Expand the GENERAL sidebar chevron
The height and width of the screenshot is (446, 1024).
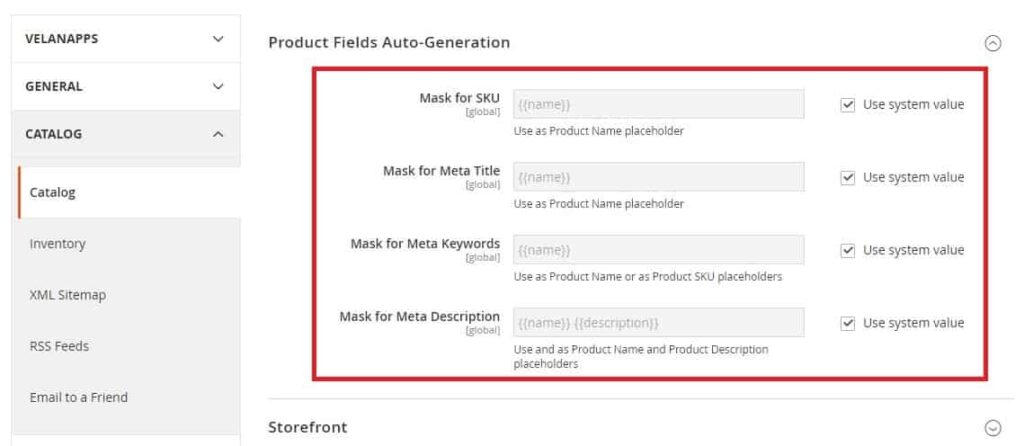pyautogui.click(x=218, y=86)
